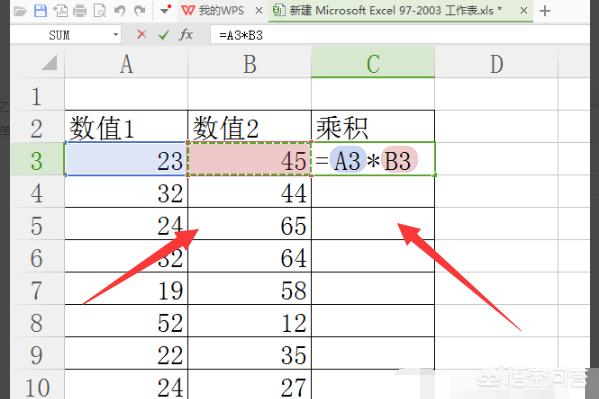Click the Export to PDF icon
The image size is (599, 399).
pos(60,11)
